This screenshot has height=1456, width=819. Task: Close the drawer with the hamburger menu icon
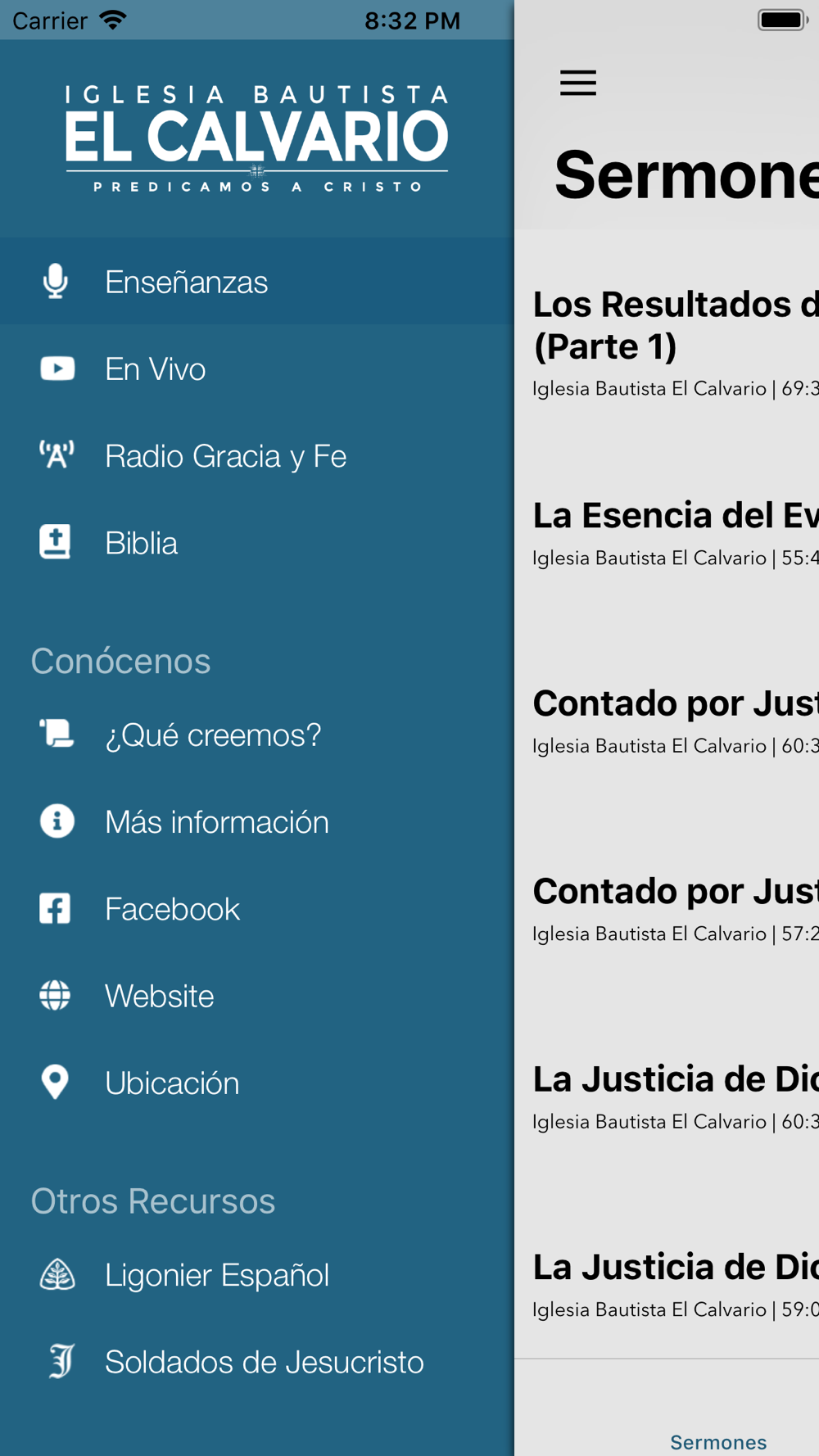point(578,83)
